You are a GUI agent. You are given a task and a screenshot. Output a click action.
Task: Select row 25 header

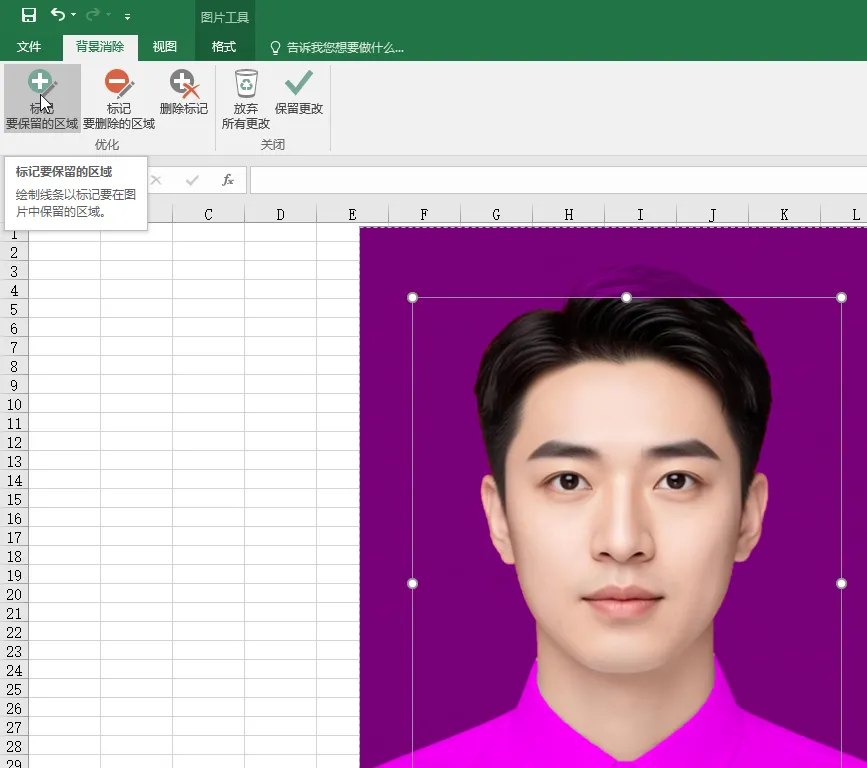pyautogui.click(x=14, y=690)
